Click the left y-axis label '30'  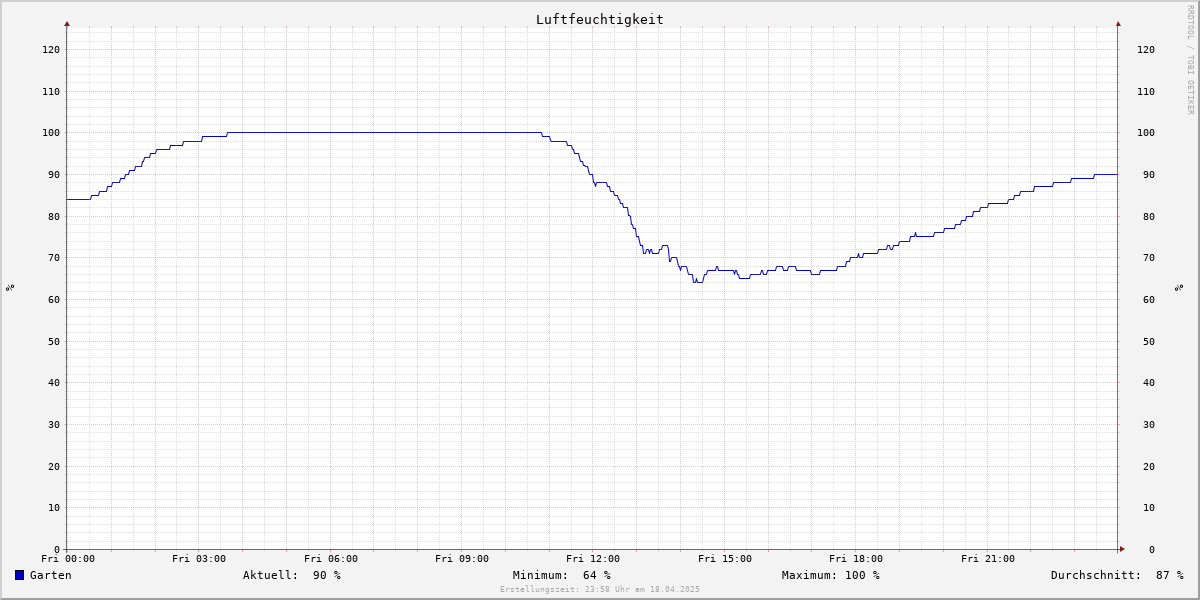click(x=54, y=425)
